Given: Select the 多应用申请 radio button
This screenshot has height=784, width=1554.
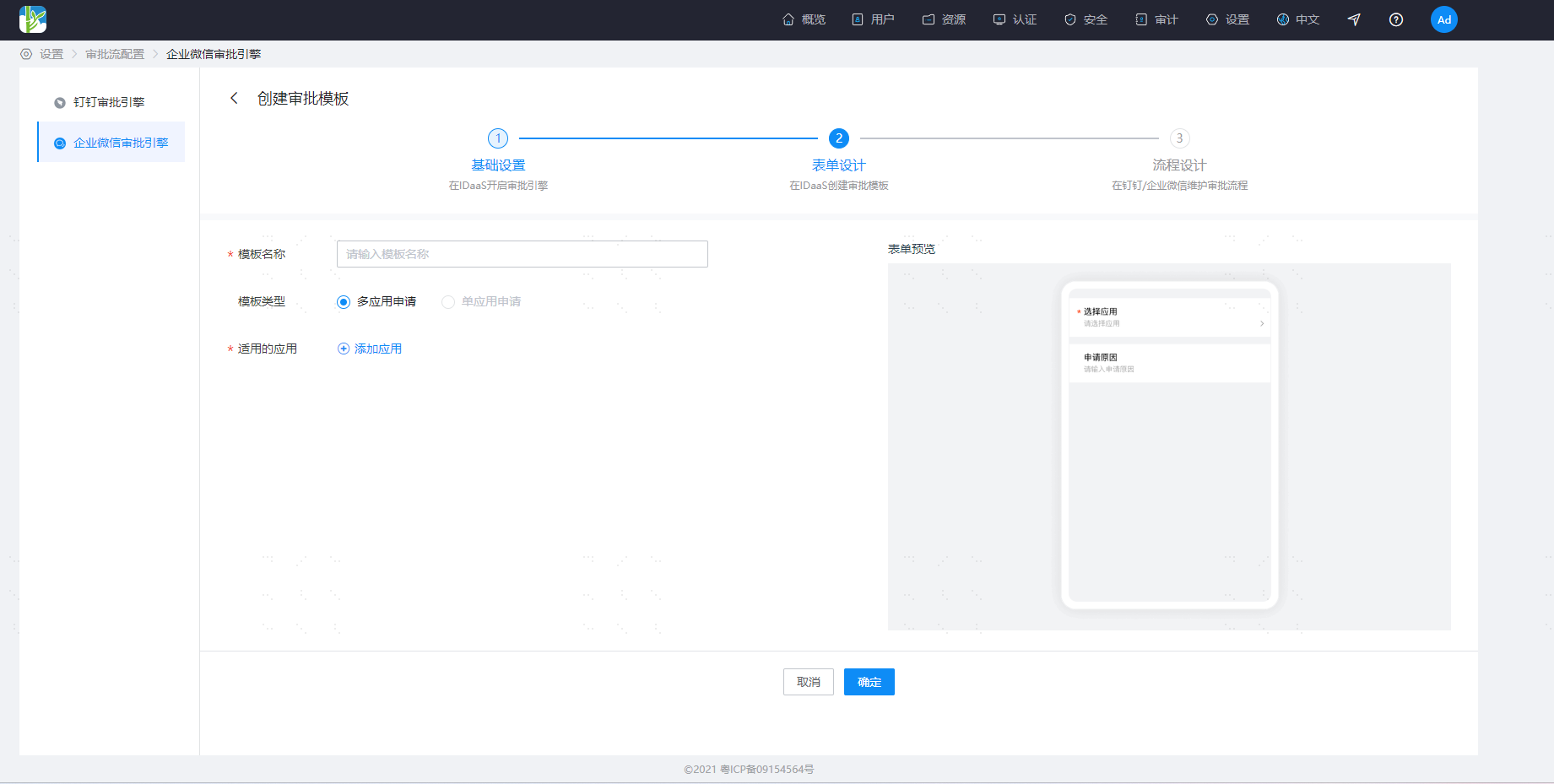Looking at the screenshot, I should point(344,302).
